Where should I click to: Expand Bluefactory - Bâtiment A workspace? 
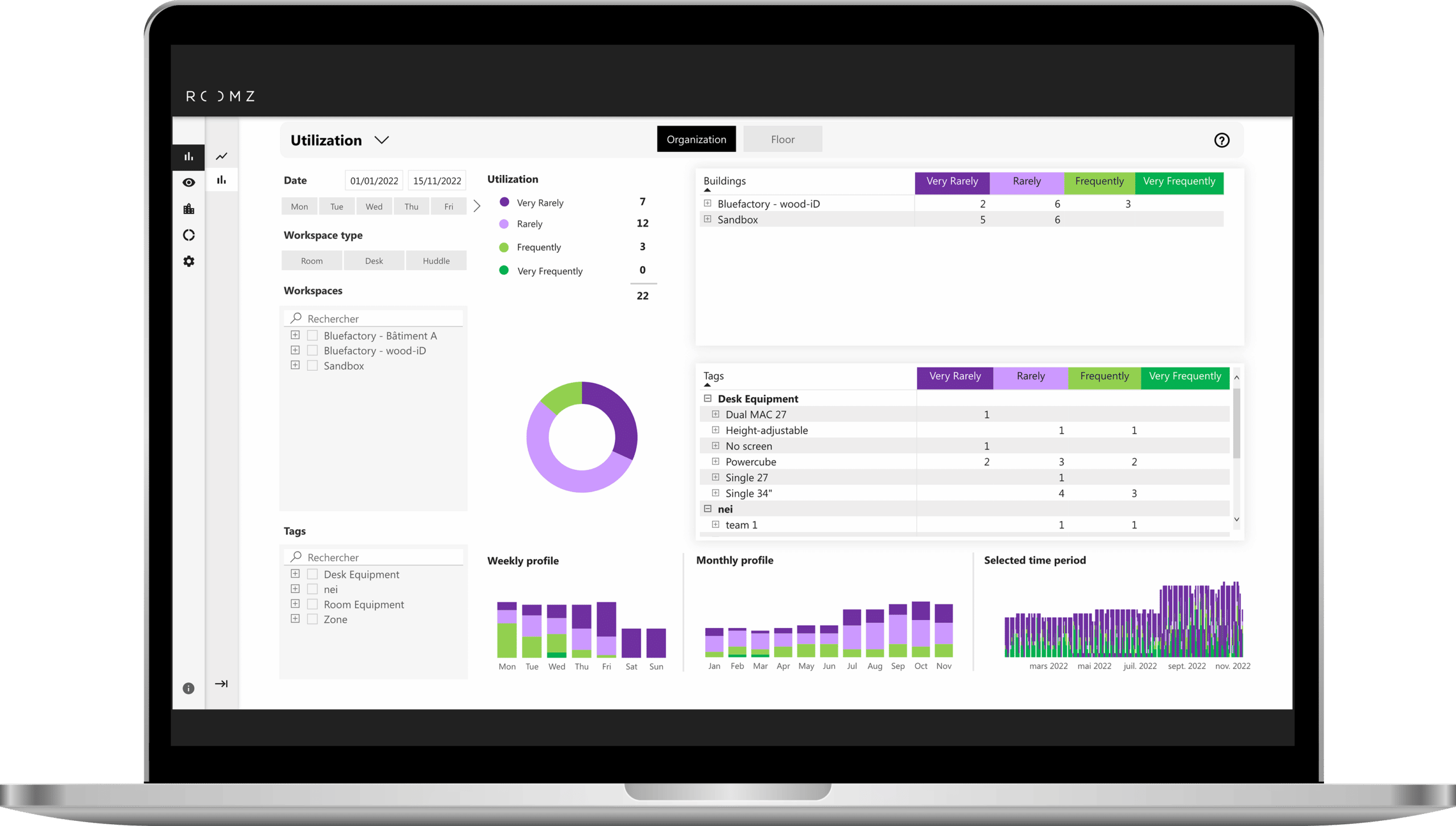[x=295, y=335]
